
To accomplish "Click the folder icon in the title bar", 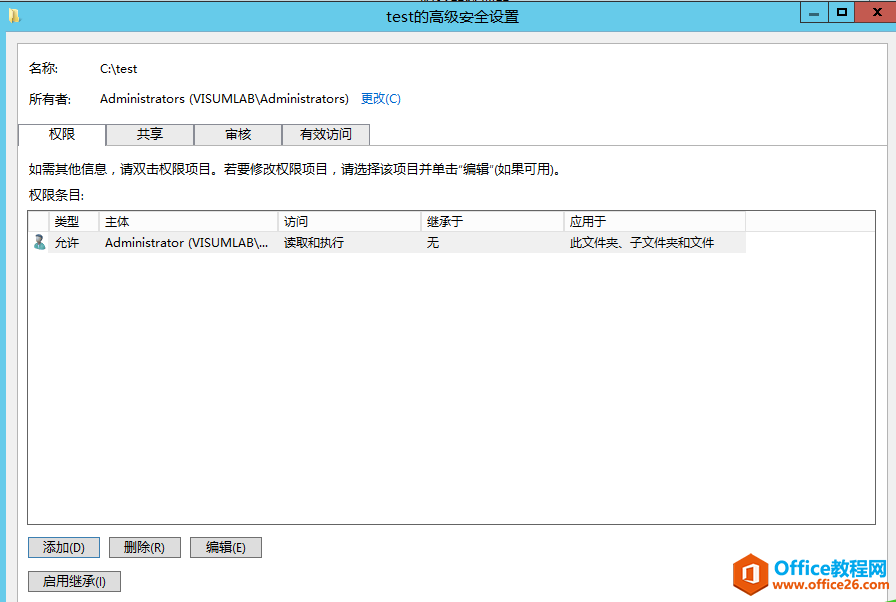I will click(14, 15).
